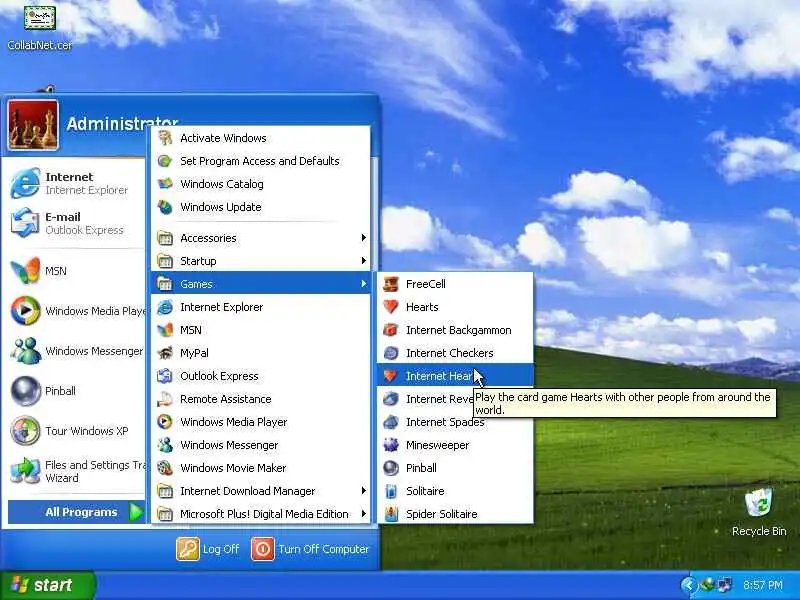Start Spider Solitaire
Viewport: 800px width, 600px height.
[x=455, y=514]
